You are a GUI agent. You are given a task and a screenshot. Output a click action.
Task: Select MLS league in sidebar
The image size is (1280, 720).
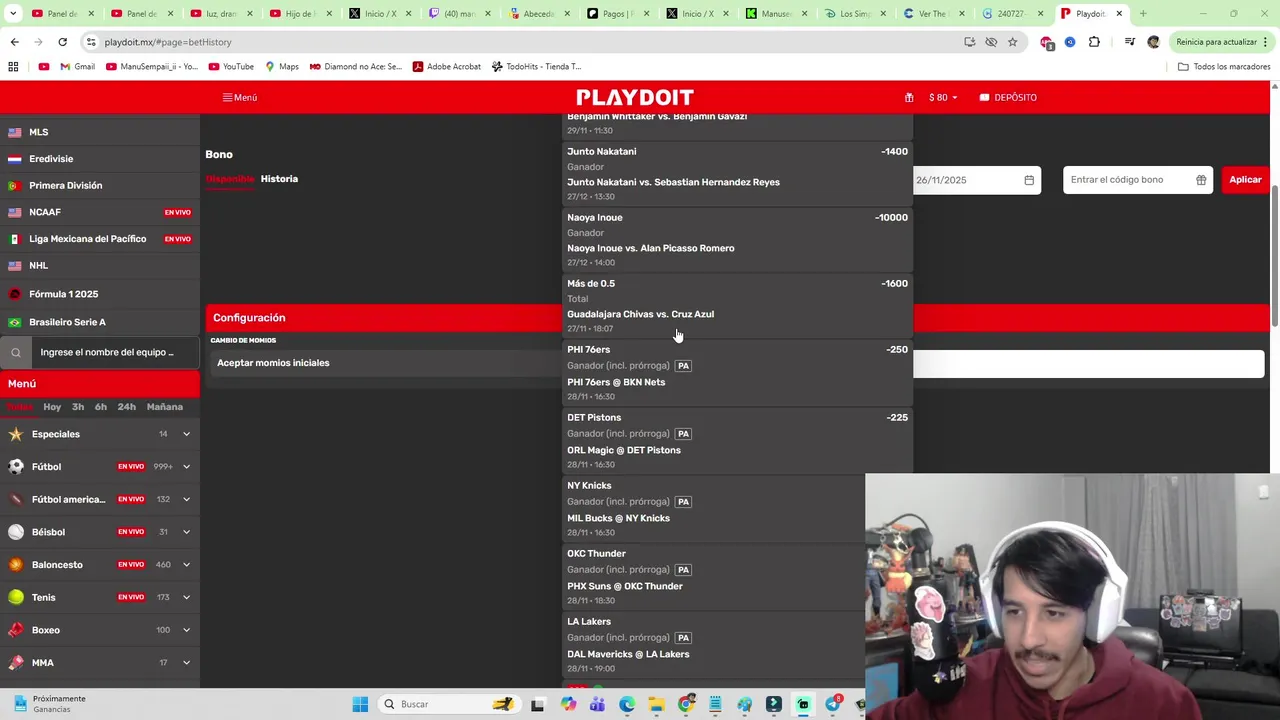coord(100,132)
